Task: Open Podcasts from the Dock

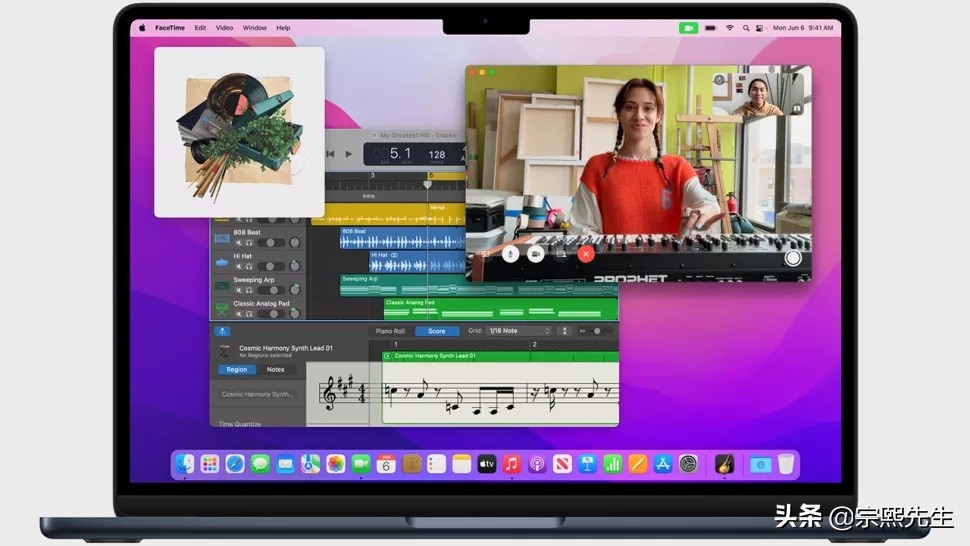Action: coord(537,464)
